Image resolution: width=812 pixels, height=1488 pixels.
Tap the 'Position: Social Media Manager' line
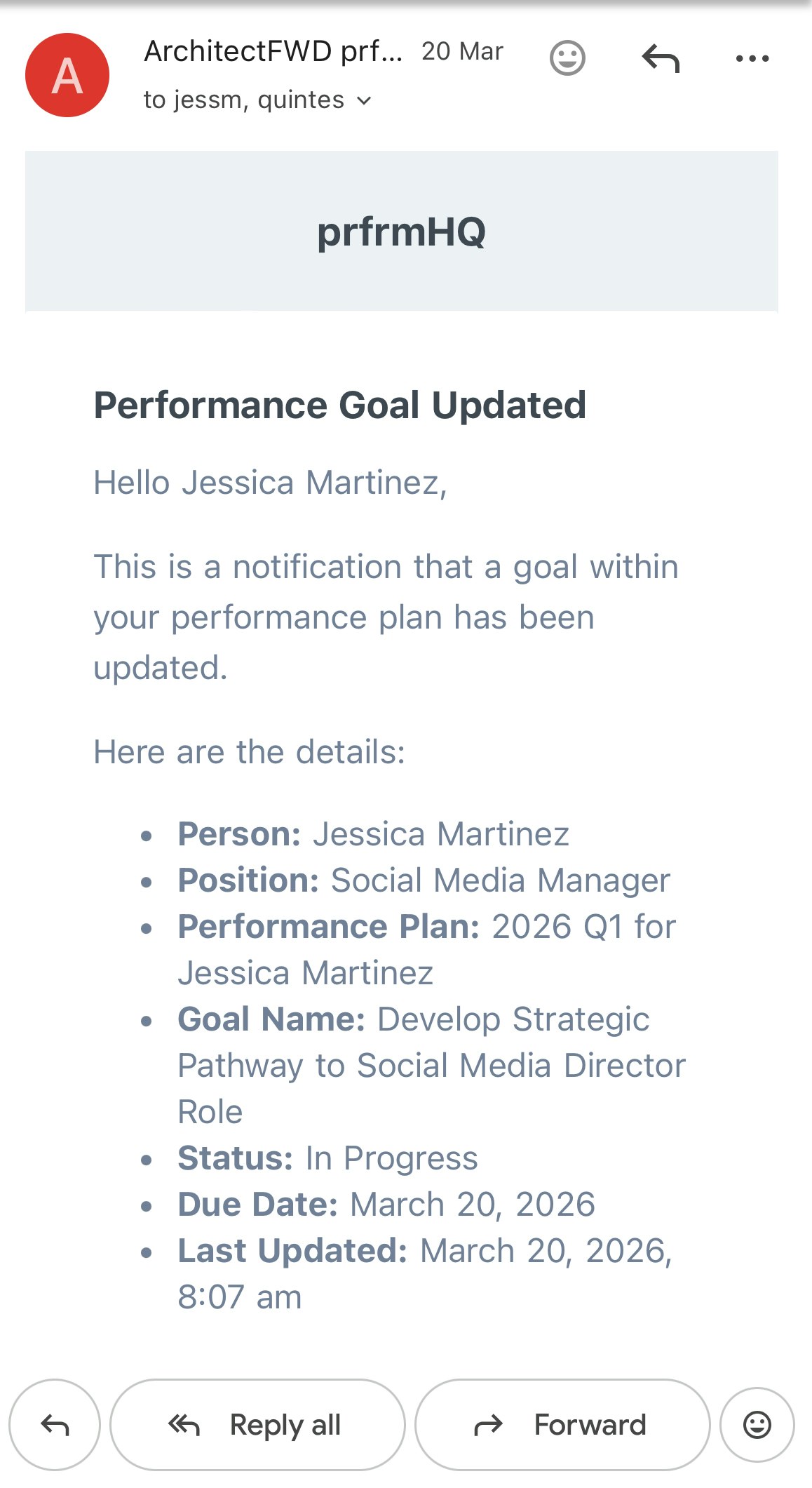click(424, 880)
